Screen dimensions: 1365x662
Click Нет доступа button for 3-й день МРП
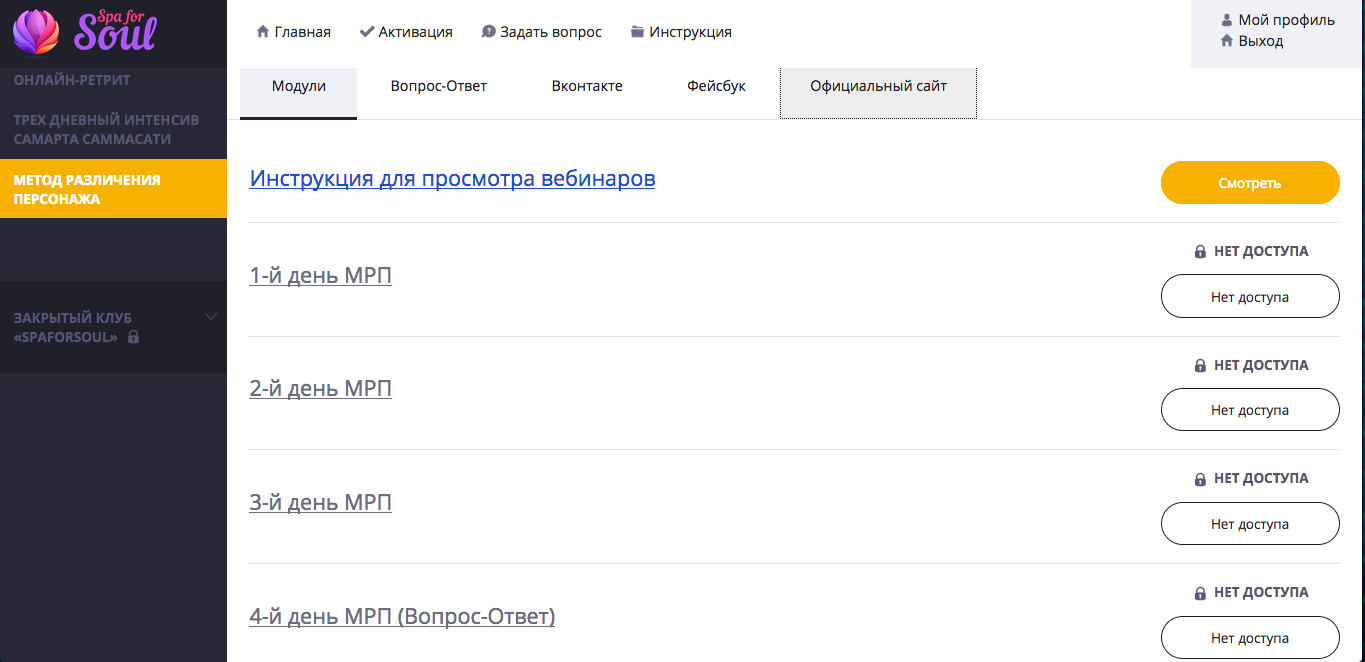1249,524
